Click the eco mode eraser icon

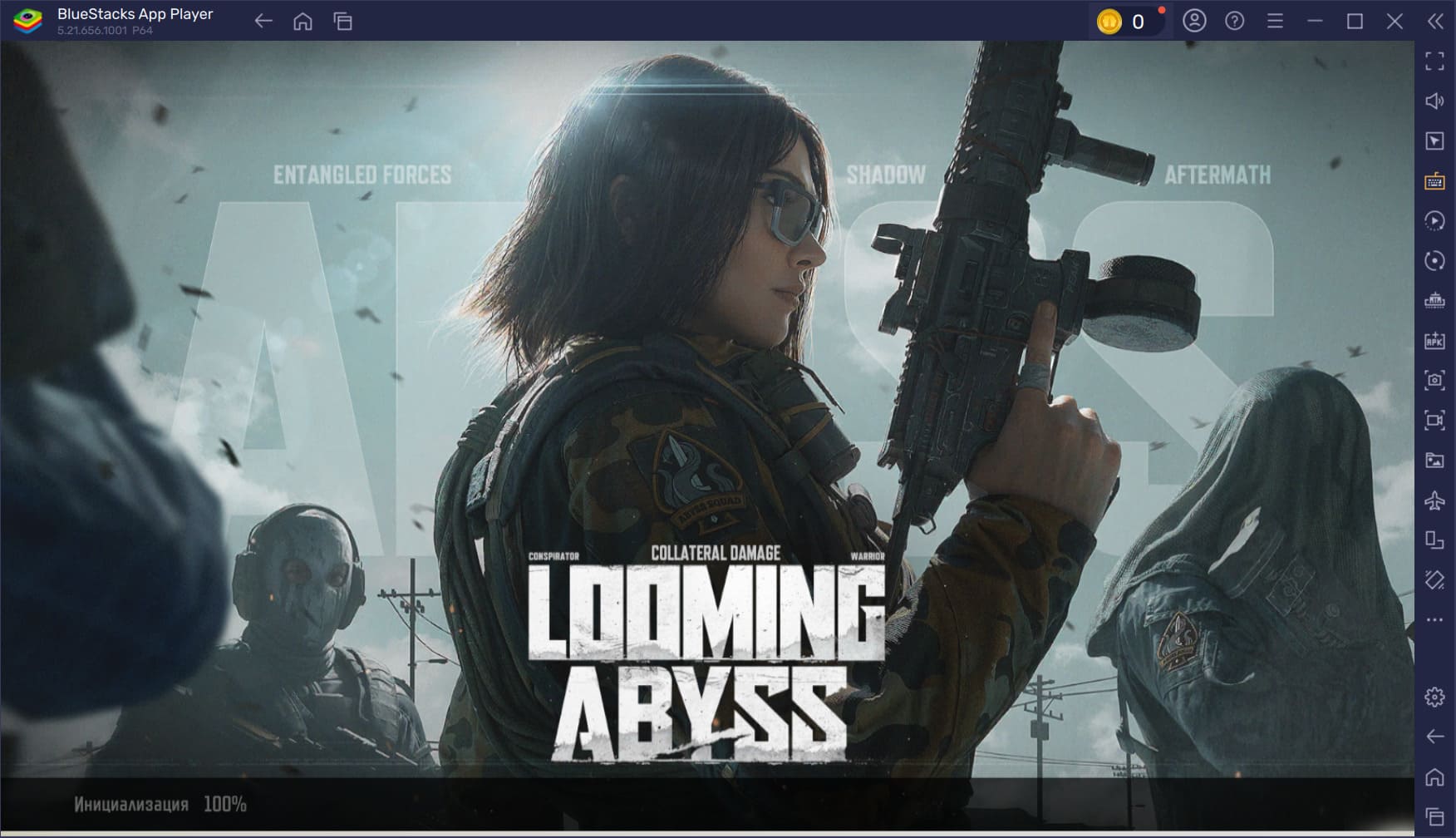pyautogui.click(x=1434, y=579)
